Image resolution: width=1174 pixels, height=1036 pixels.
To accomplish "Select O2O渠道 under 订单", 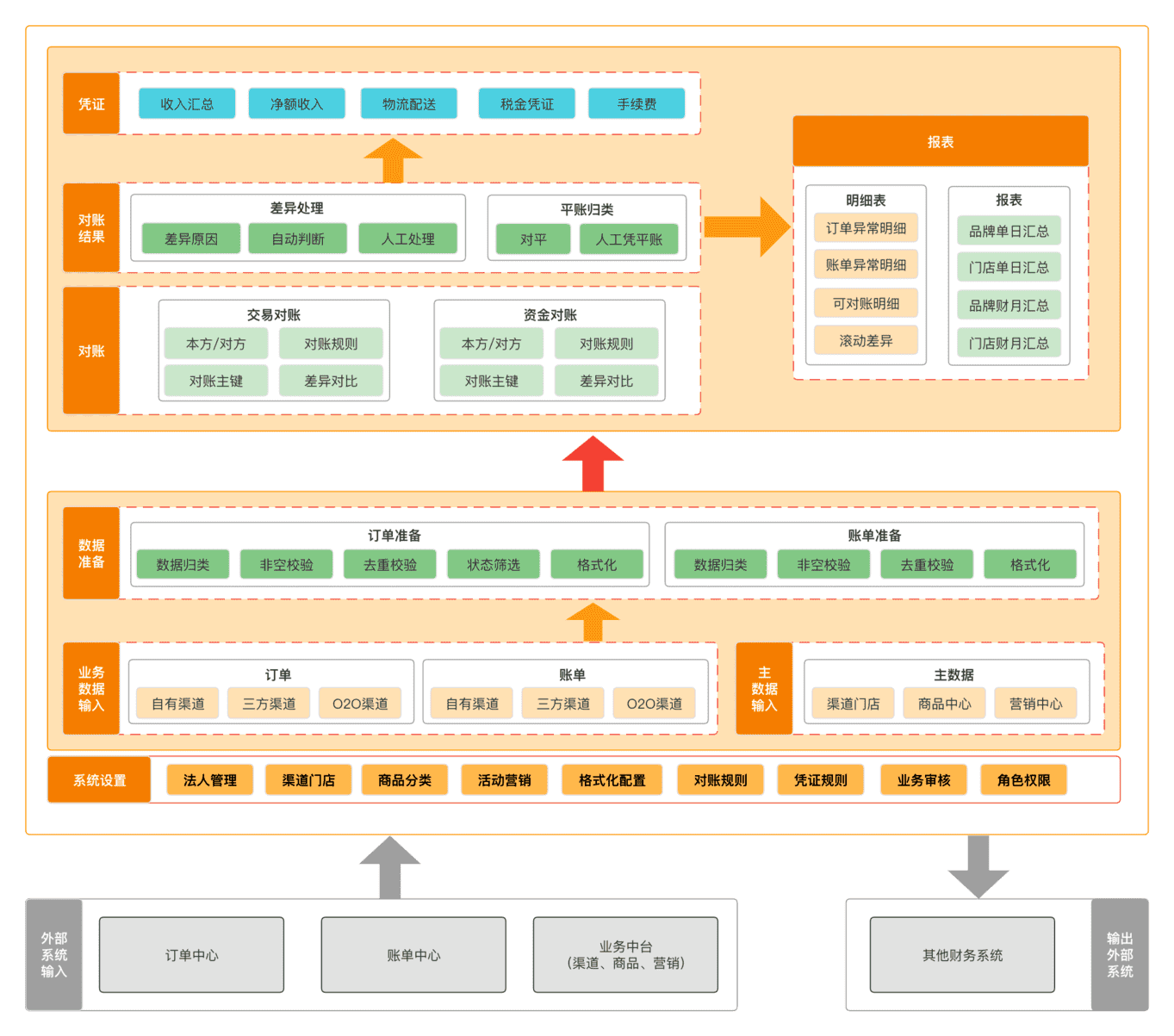I will pos(360,704).
